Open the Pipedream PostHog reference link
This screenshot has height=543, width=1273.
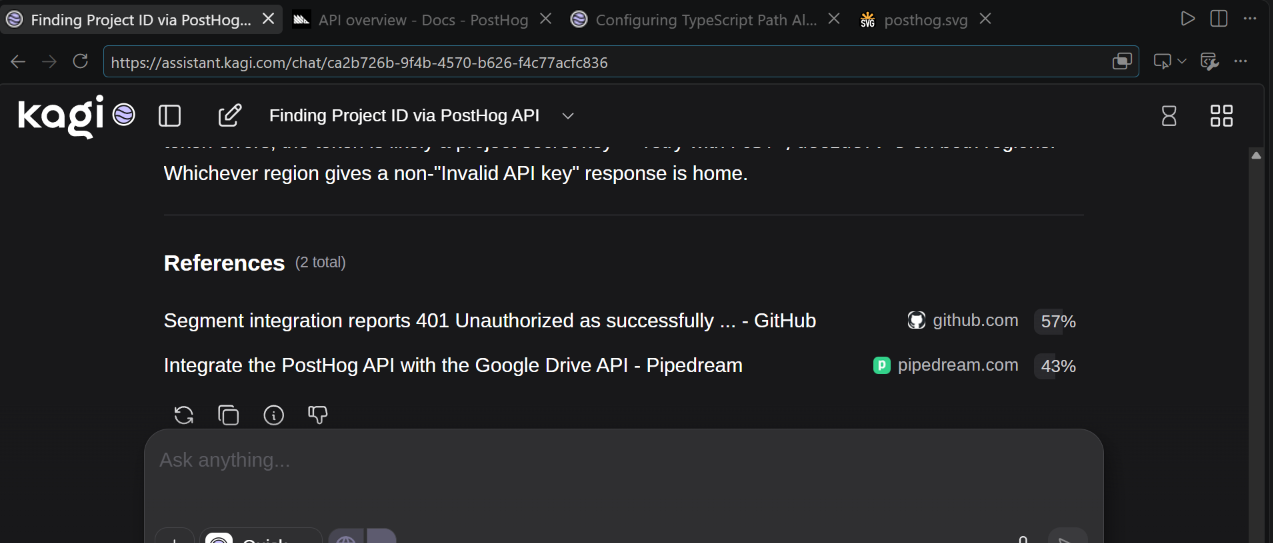click(453, 365)
